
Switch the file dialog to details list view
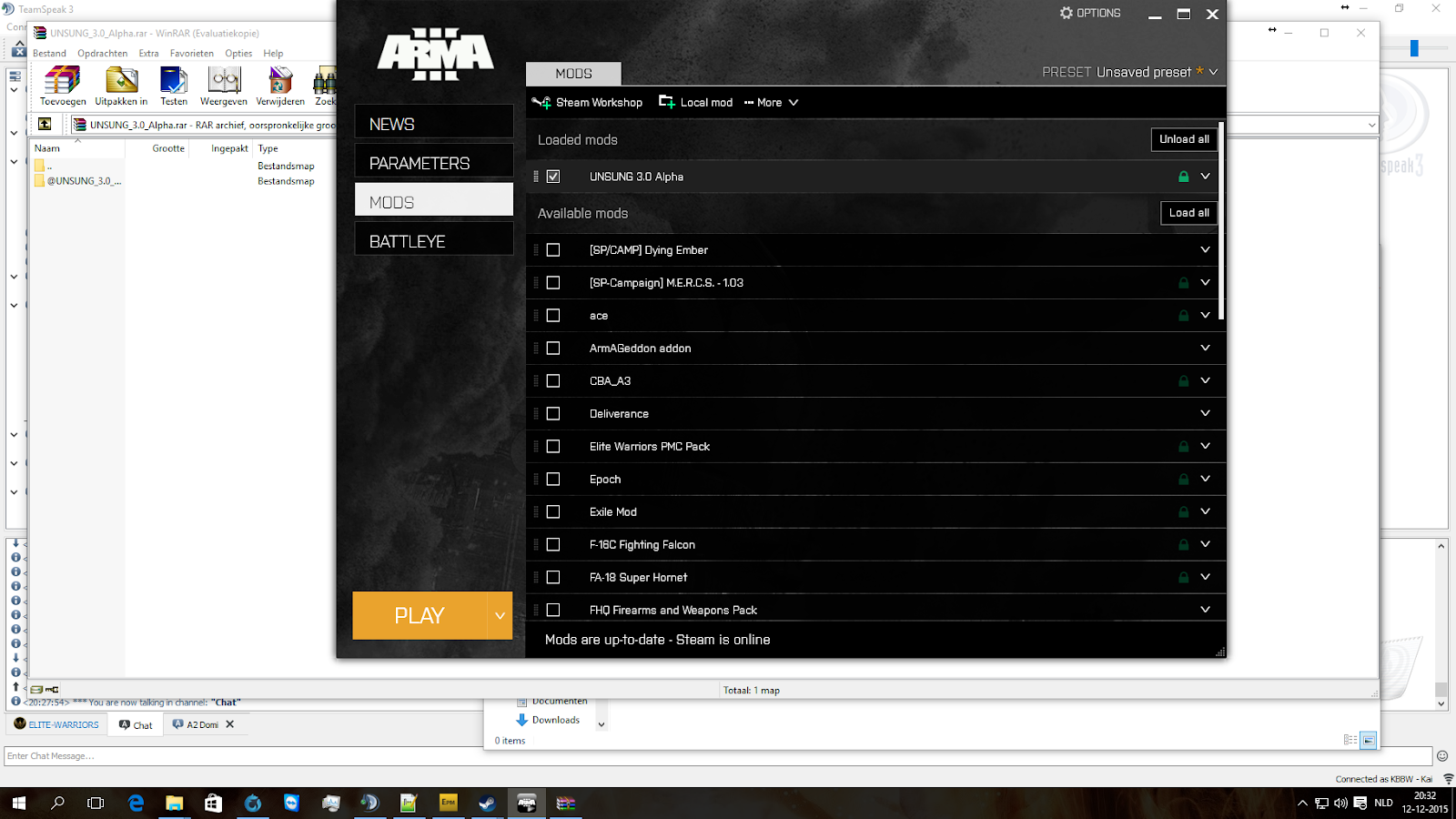[x=1350, y=740]
